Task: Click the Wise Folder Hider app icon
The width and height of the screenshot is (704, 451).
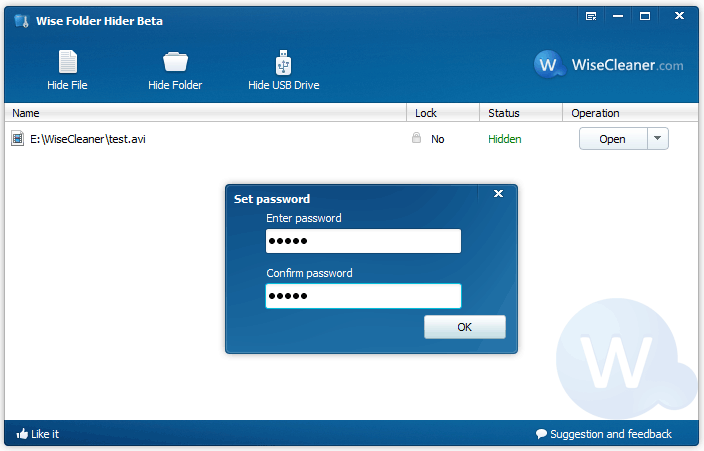Action: click(x=22, y=21)
